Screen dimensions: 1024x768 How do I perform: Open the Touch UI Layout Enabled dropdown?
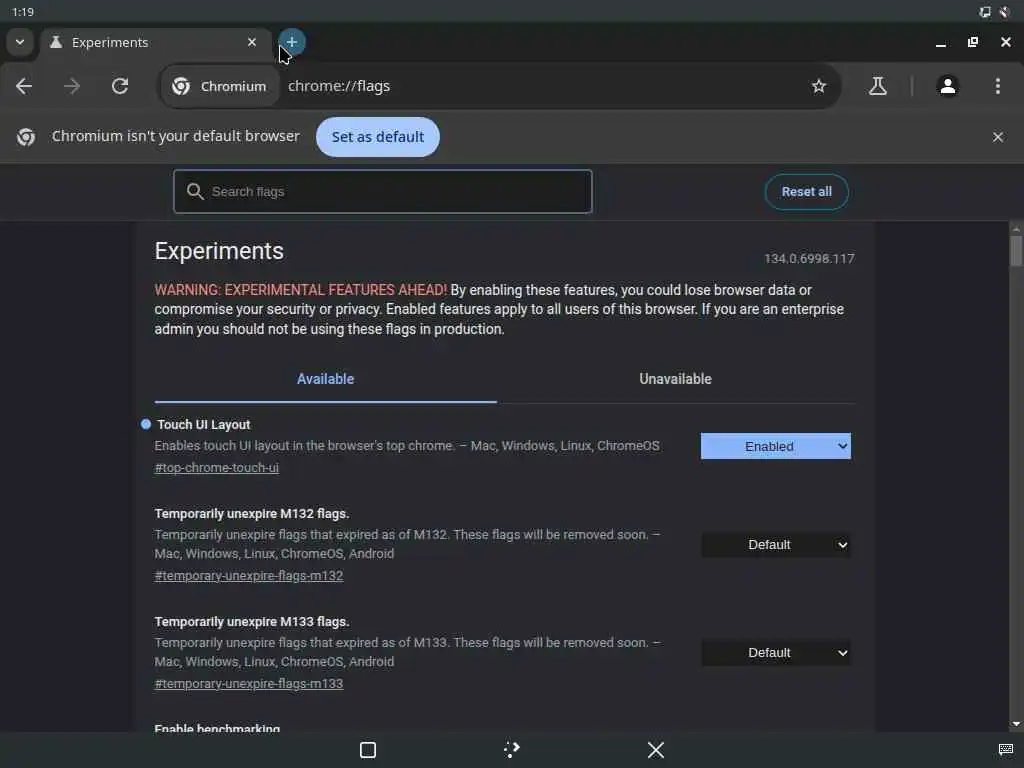click(776, 447)
